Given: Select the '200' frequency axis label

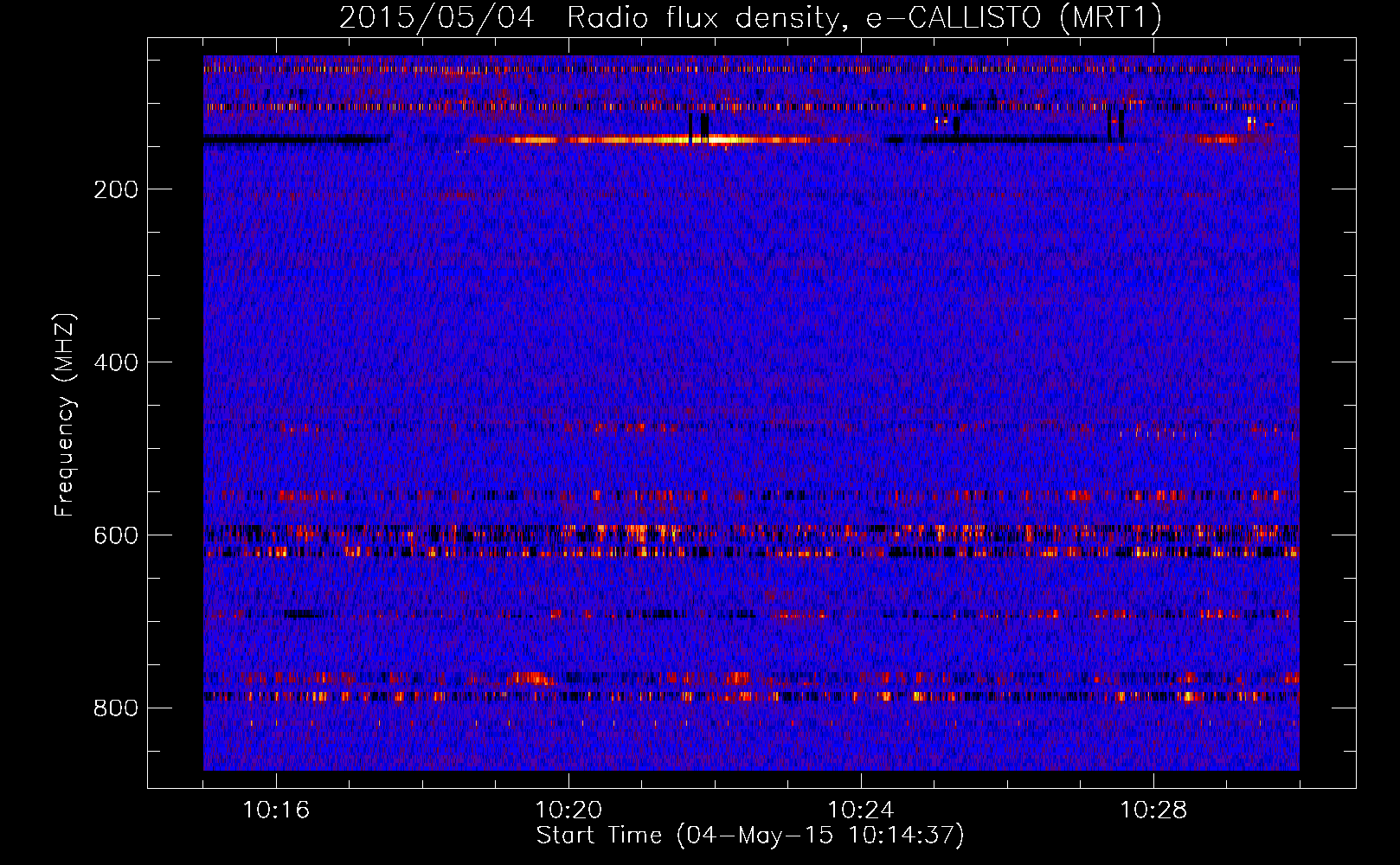Looking at the screenshot, I should point(116,189).
